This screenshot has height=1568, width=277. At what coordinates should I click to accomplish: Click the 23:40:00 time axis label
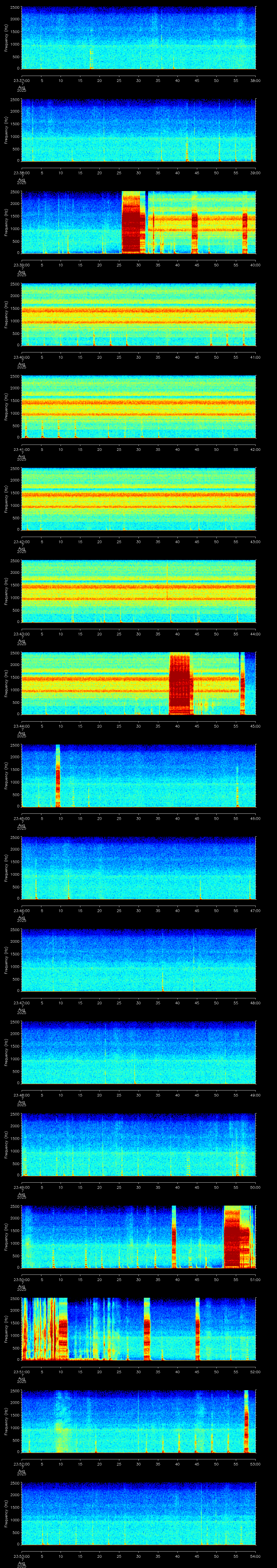pos(21,357)
